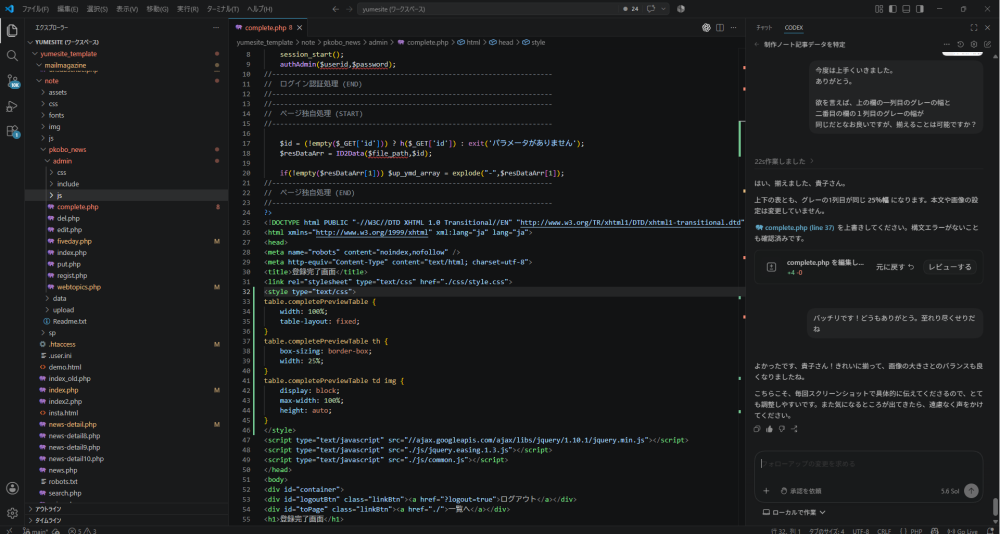
Task: Open the ファイル(F) menu
Action: [35, 9]
